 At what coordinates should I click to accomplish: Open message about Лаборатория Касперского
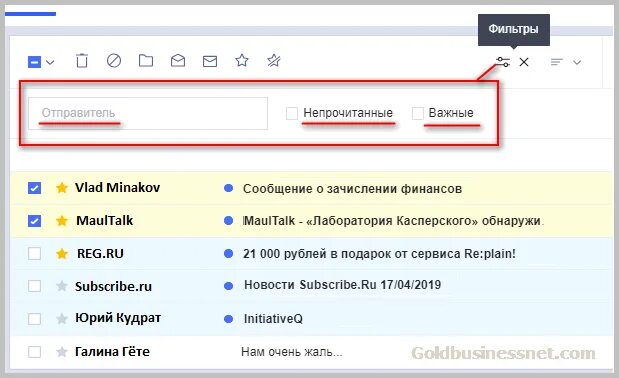[x=393, y=221]
